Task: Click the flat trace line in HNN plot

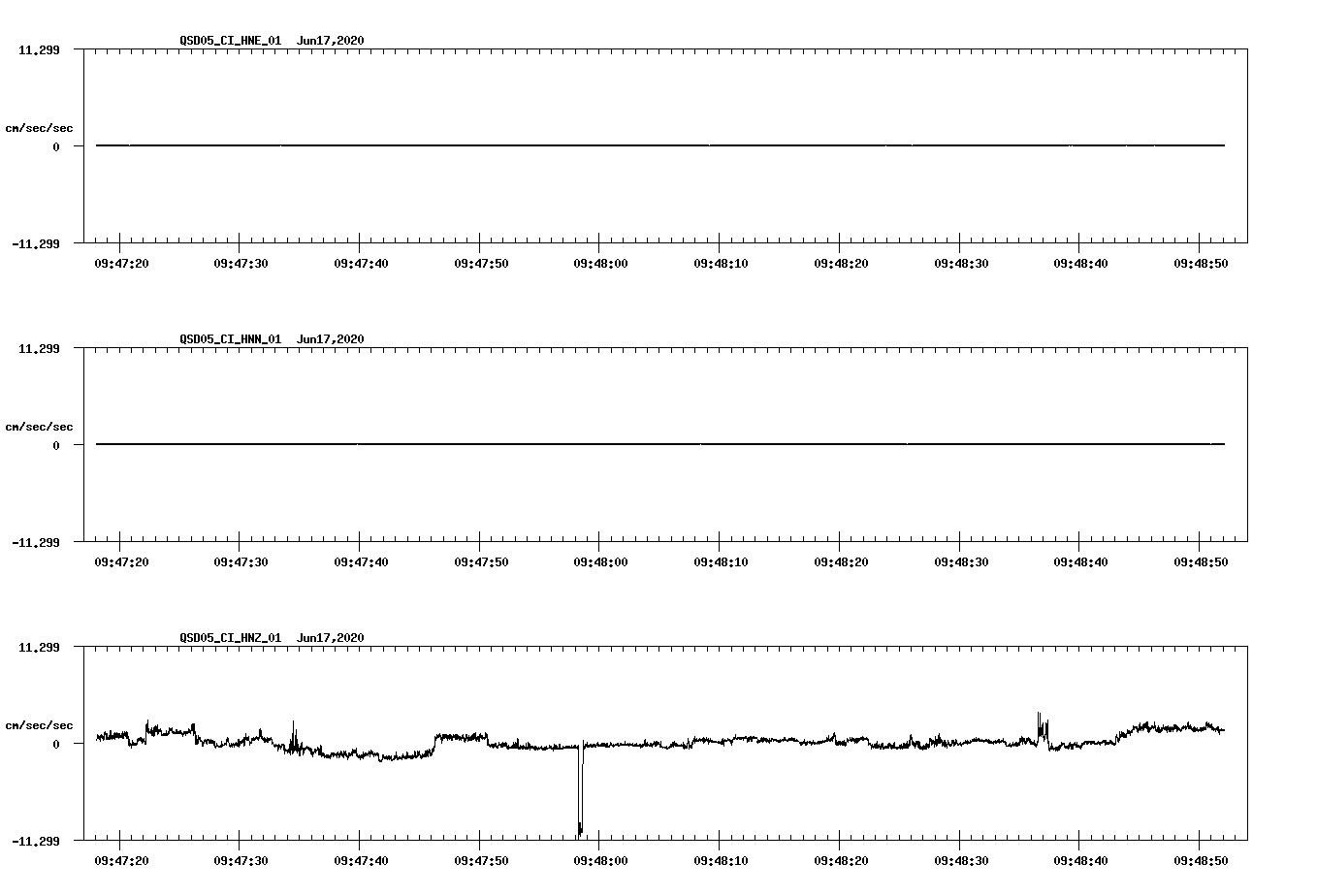Action: [x=660, y=444]
